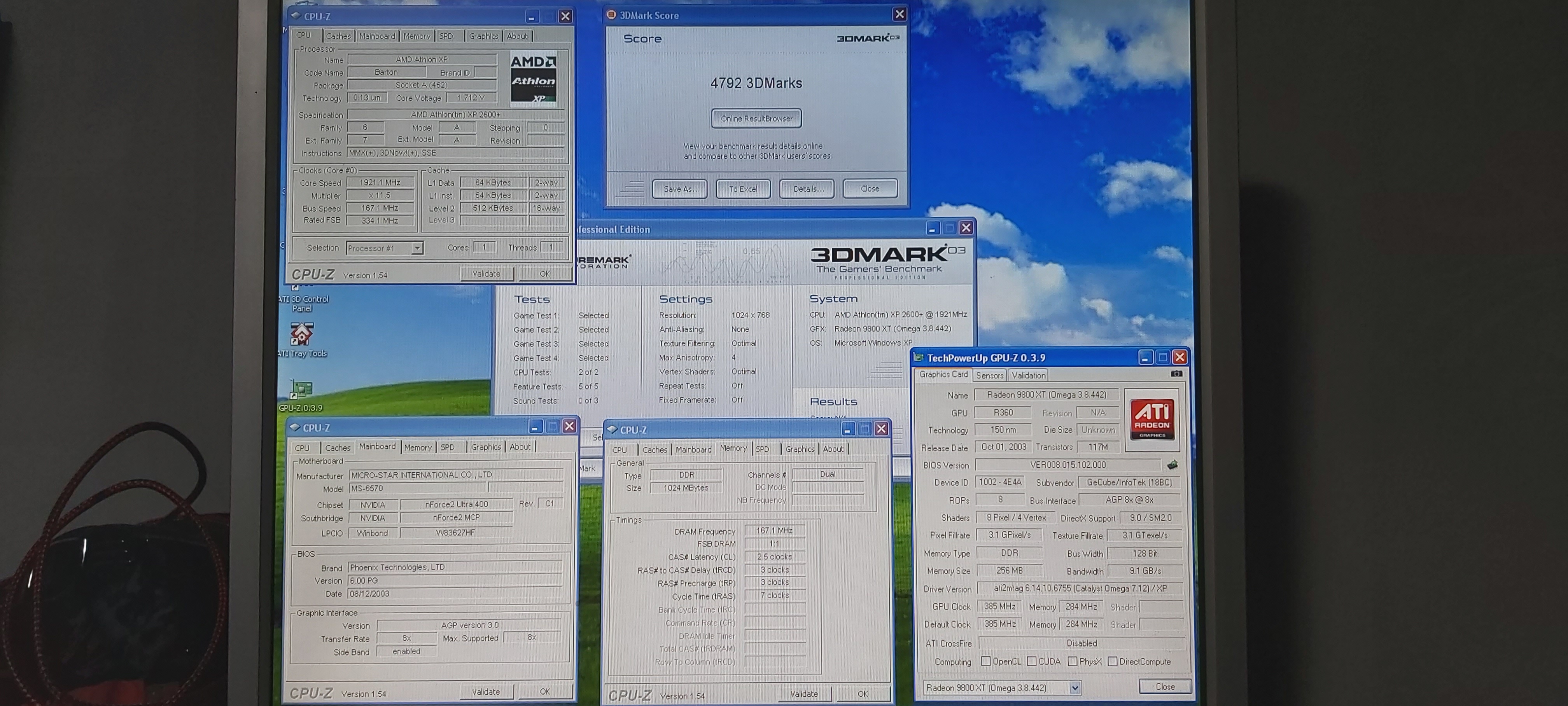
Task: Click the GPU-Z BIOS save chip icon
Action: (x=1172, y=465)
